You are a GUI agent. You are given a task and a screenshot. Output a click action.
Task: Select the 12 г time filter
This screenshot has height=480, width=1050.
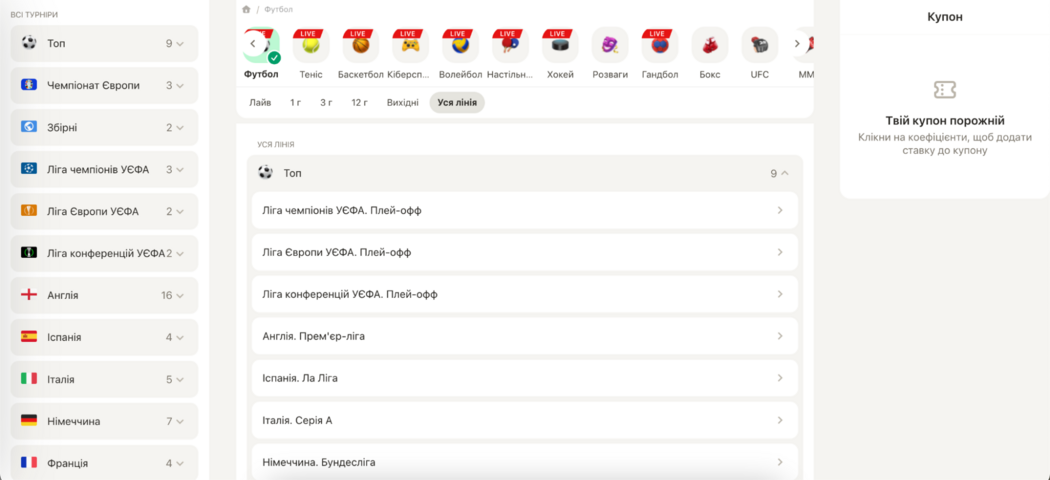tap(359, 102)
